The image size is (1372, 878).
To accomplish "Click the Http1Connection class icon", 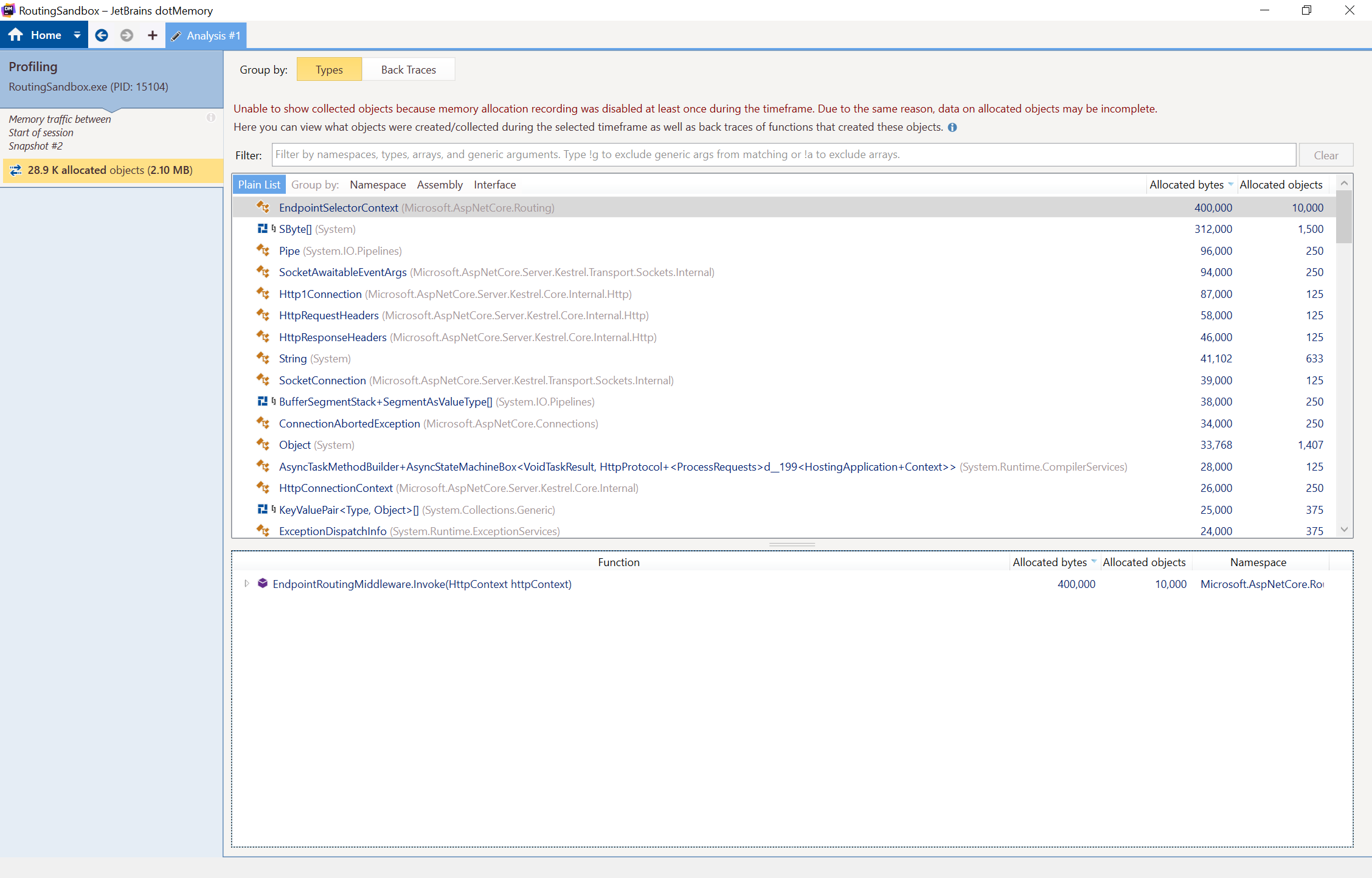I will [263, 293].
